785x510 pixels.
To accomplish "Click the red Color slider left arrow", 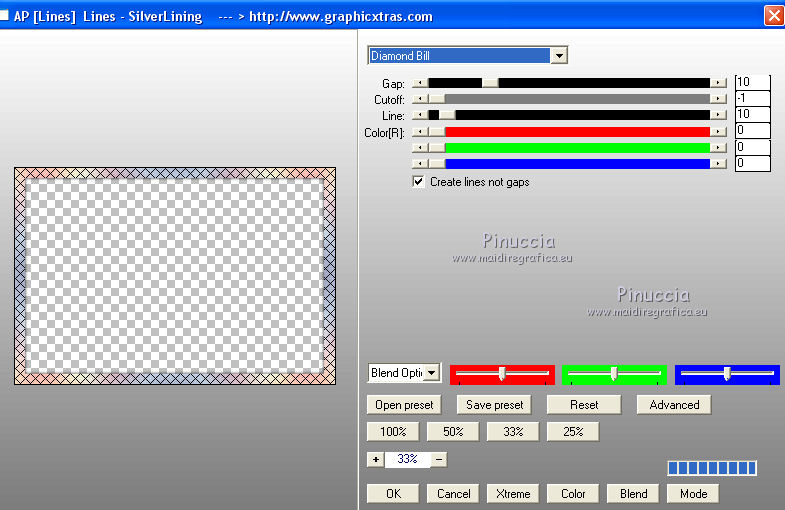I will click(x=420, y=132).
